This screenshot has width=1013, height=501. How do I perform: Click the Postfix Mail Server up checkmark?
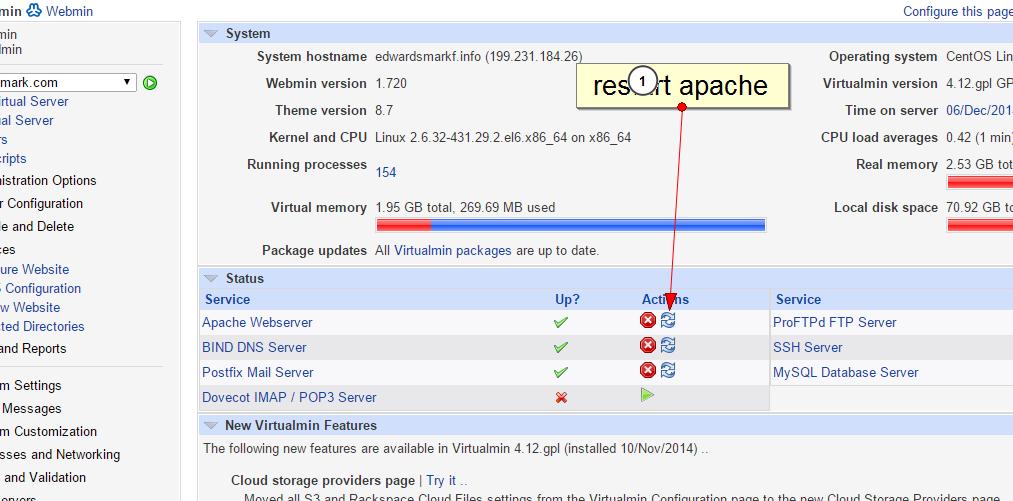(x=561, y=372)
